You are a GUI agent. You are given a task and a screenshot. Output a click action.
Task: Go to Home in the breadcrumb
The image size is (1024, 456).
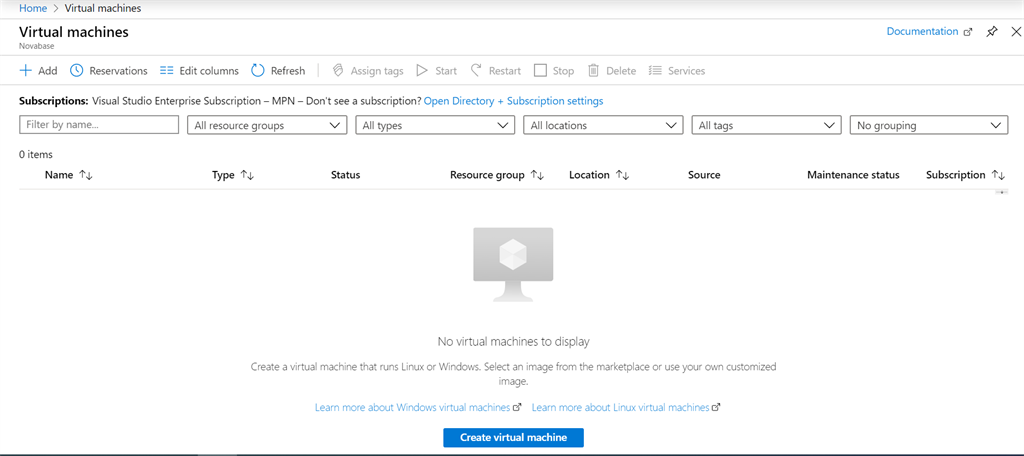coord(33,8)
